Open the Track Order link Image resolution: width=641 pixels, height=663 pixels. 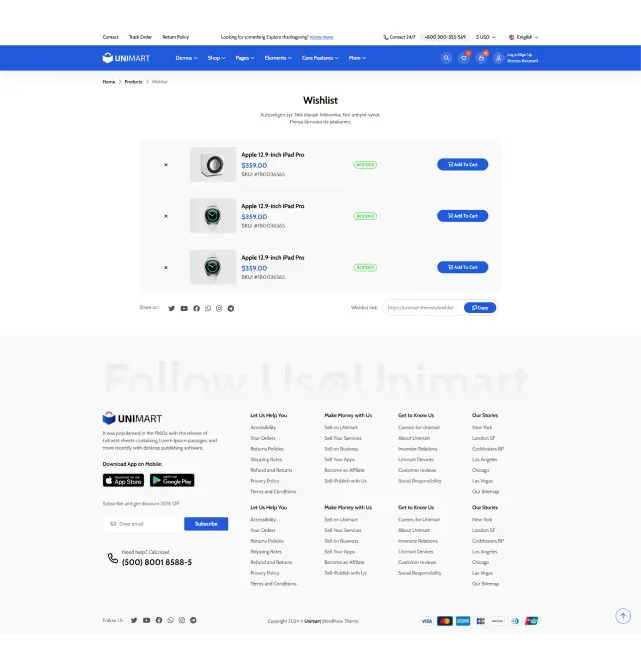[x=140, y=37]
